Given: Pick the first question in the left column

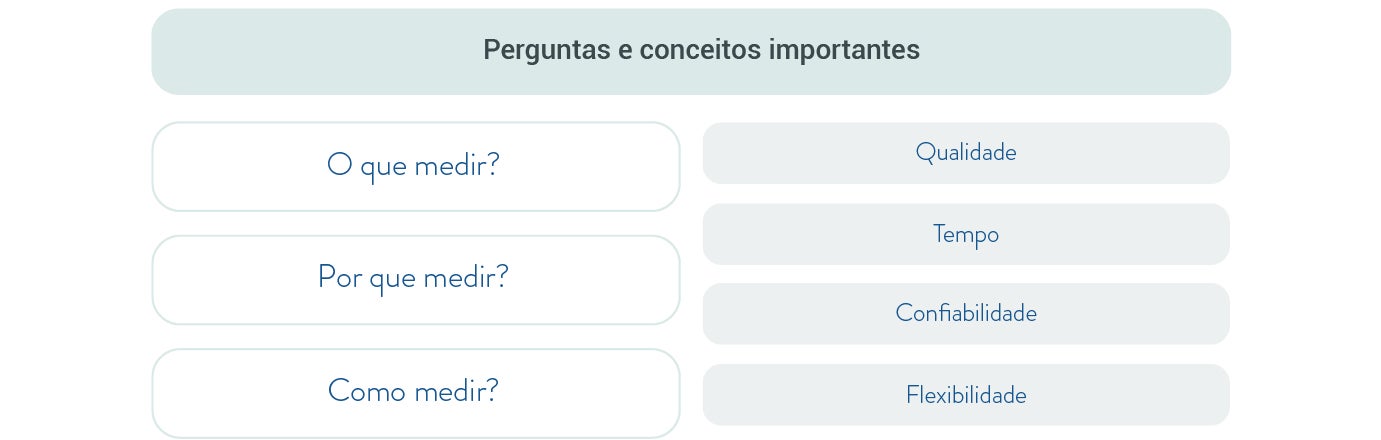Looking at the screenshot, I should [415, 166].
